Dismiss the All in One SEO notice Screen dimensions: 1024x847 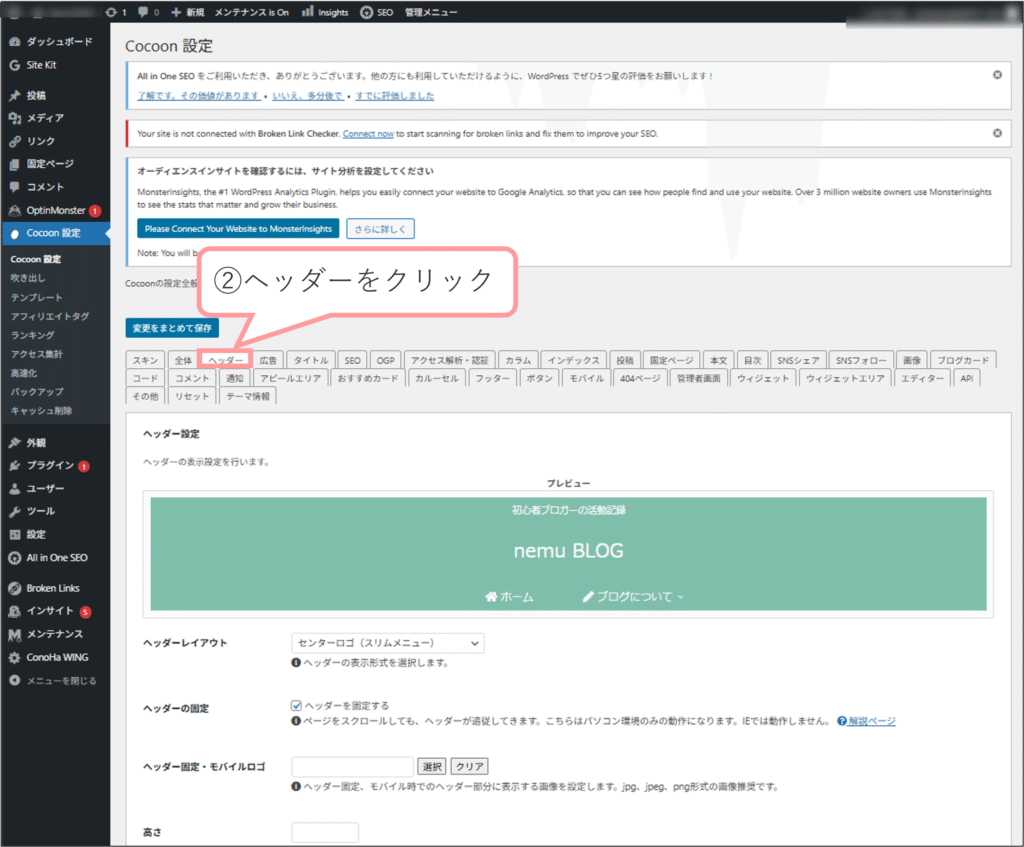[997, 75]
